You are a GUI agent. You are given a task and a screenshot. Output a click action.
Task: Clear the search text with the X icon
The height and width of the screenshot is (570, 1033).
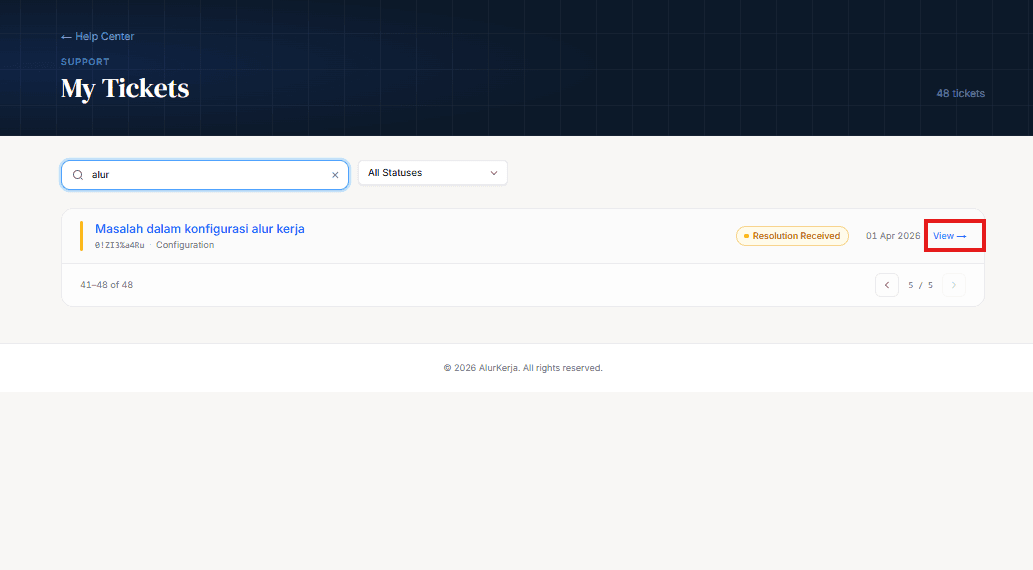tap(335, 174)
